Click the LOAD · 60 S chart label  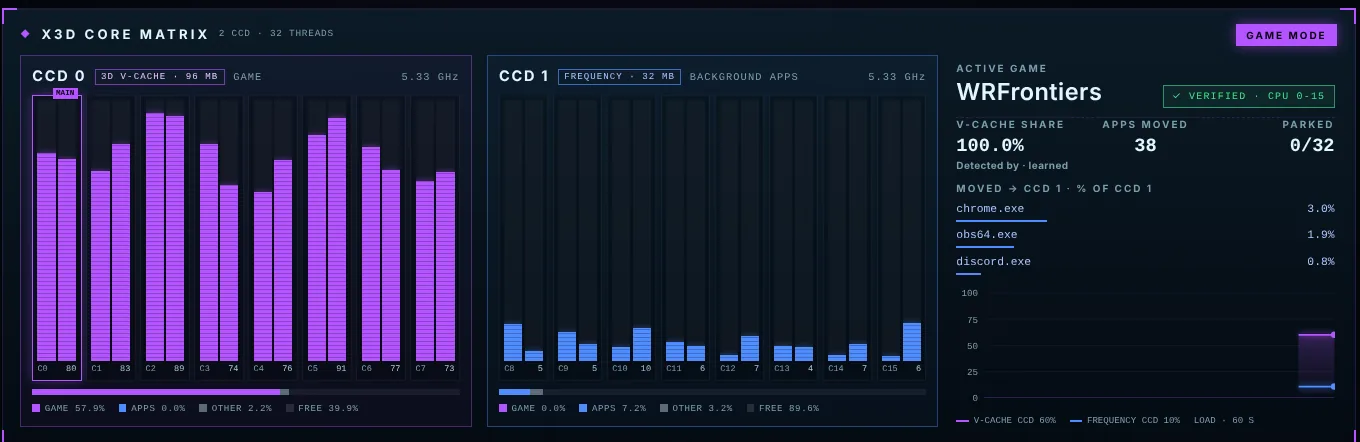tap(1224, 420)
